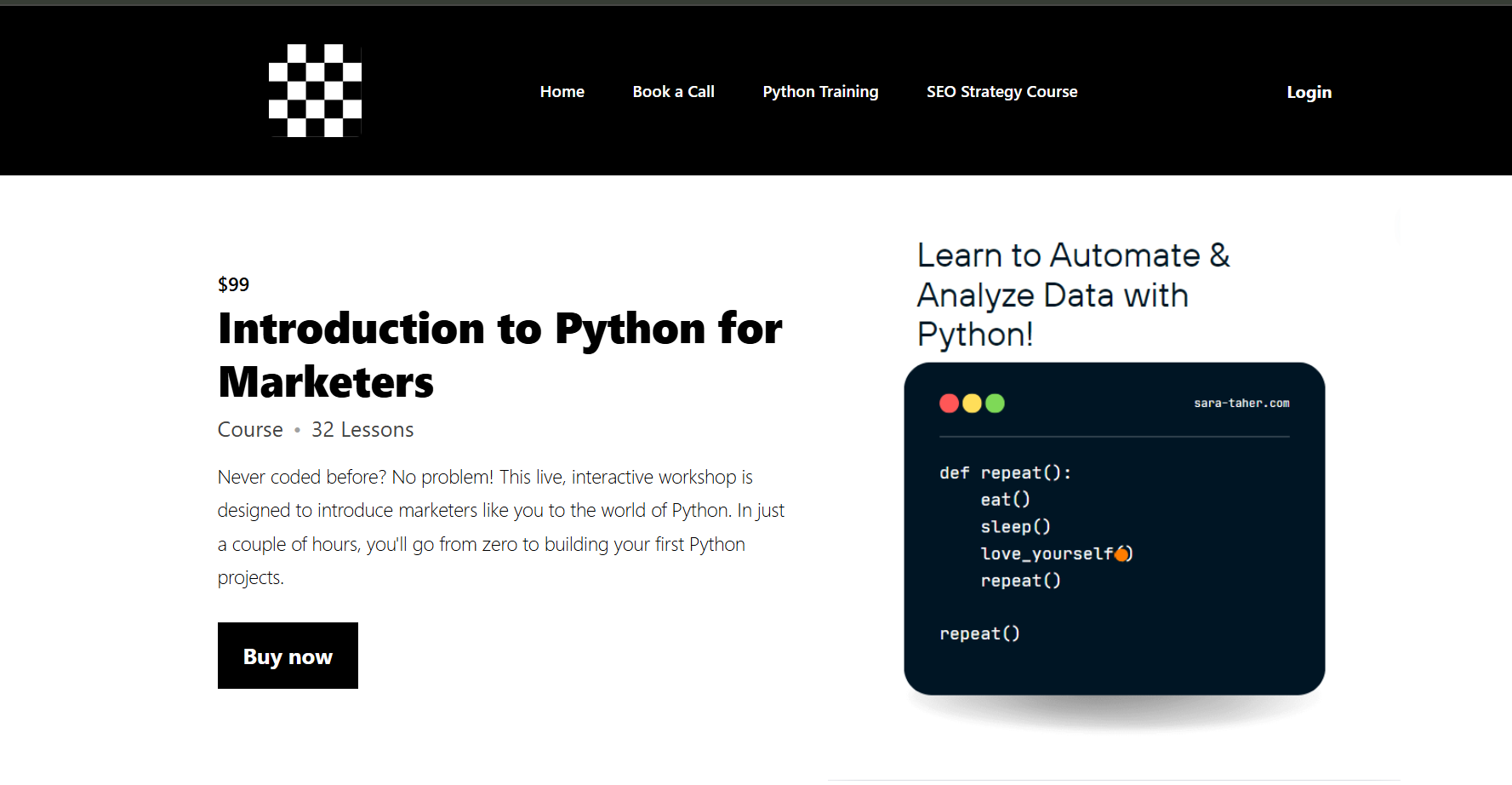This screenshot has height=785, width=1512.
Task: Go to Book a Call
Action: point(673,92)
